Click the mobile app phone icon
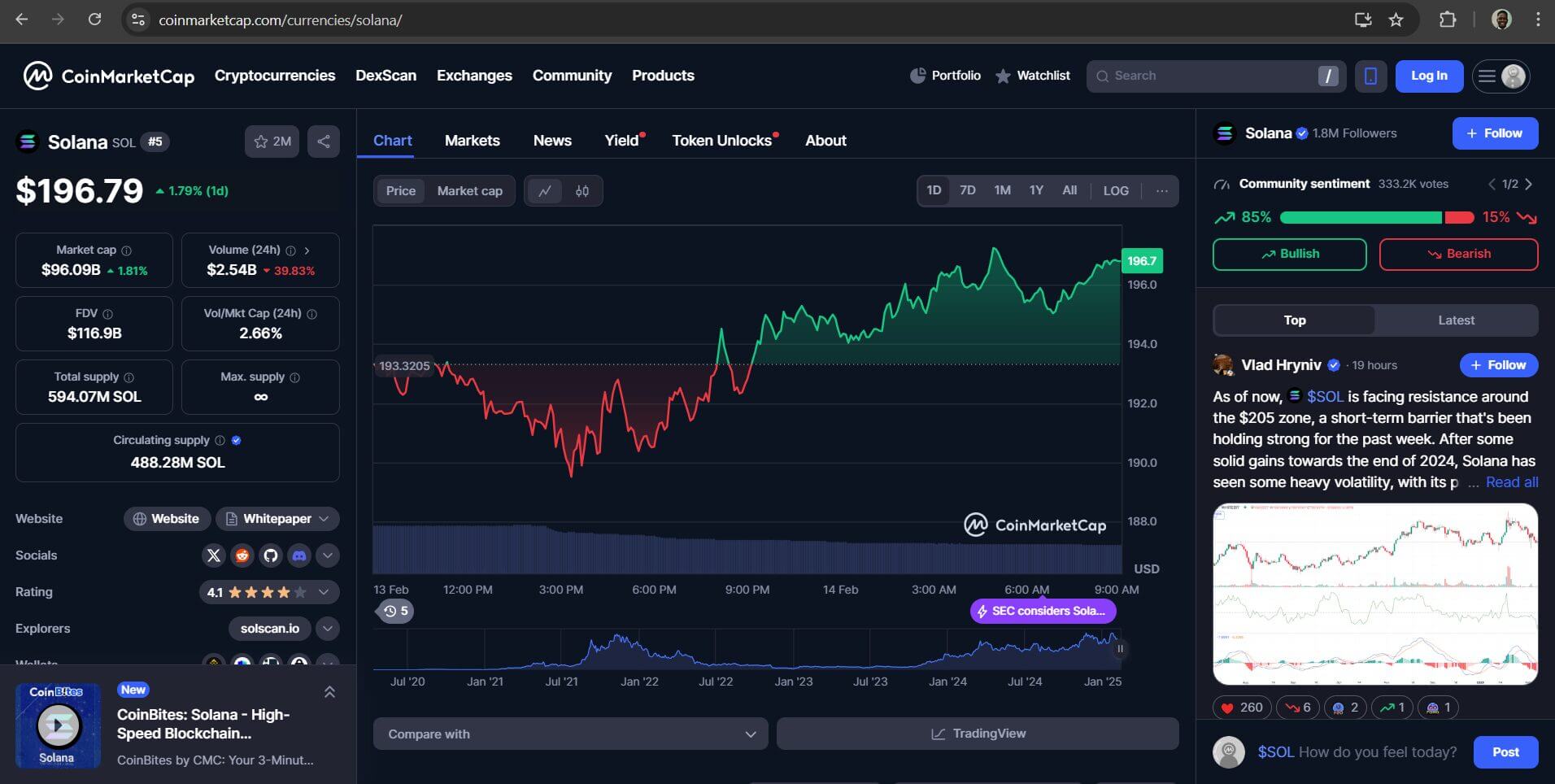Image resolution: width=1555 pixels, height=784 pixels. click(x=1370, y=76)
